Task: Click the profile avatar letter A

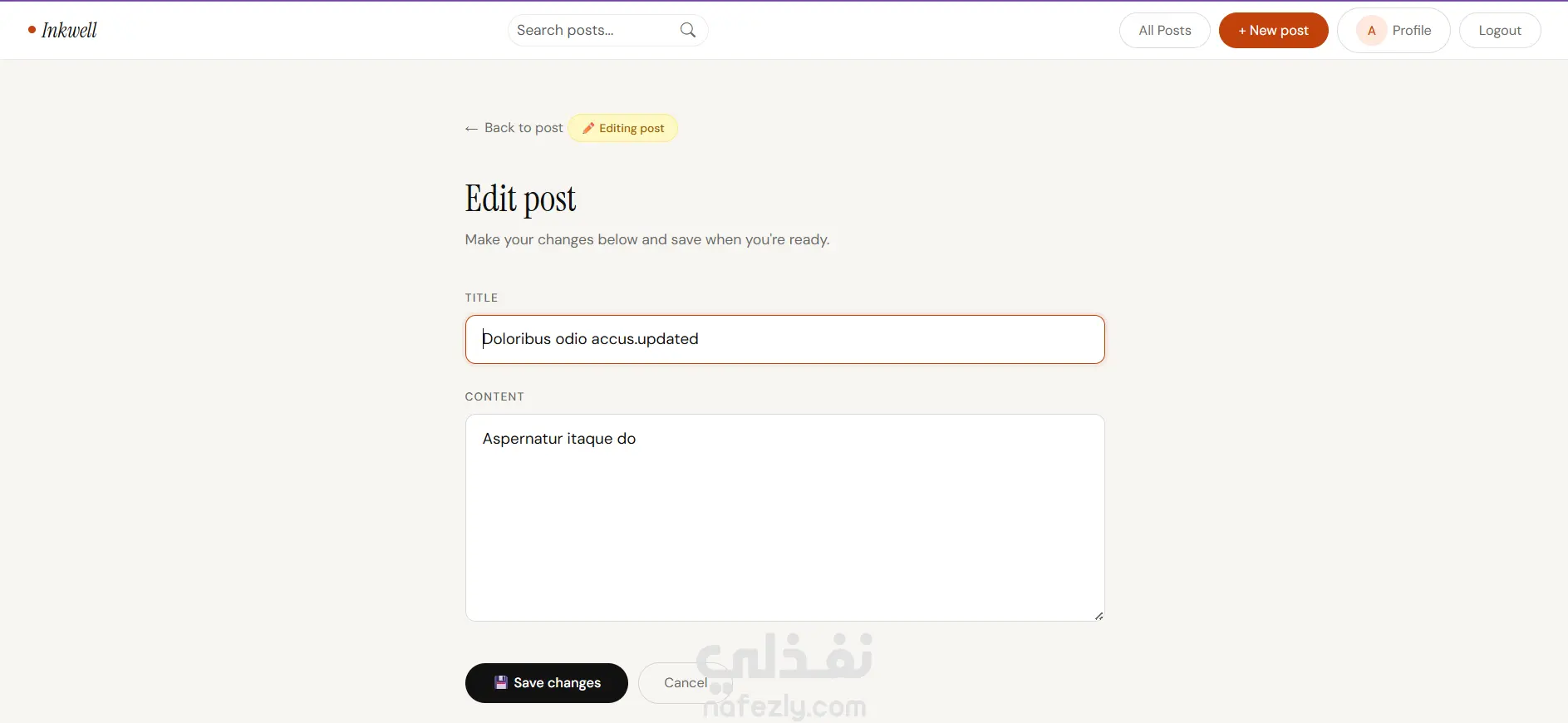Action: coord(1372,31)
